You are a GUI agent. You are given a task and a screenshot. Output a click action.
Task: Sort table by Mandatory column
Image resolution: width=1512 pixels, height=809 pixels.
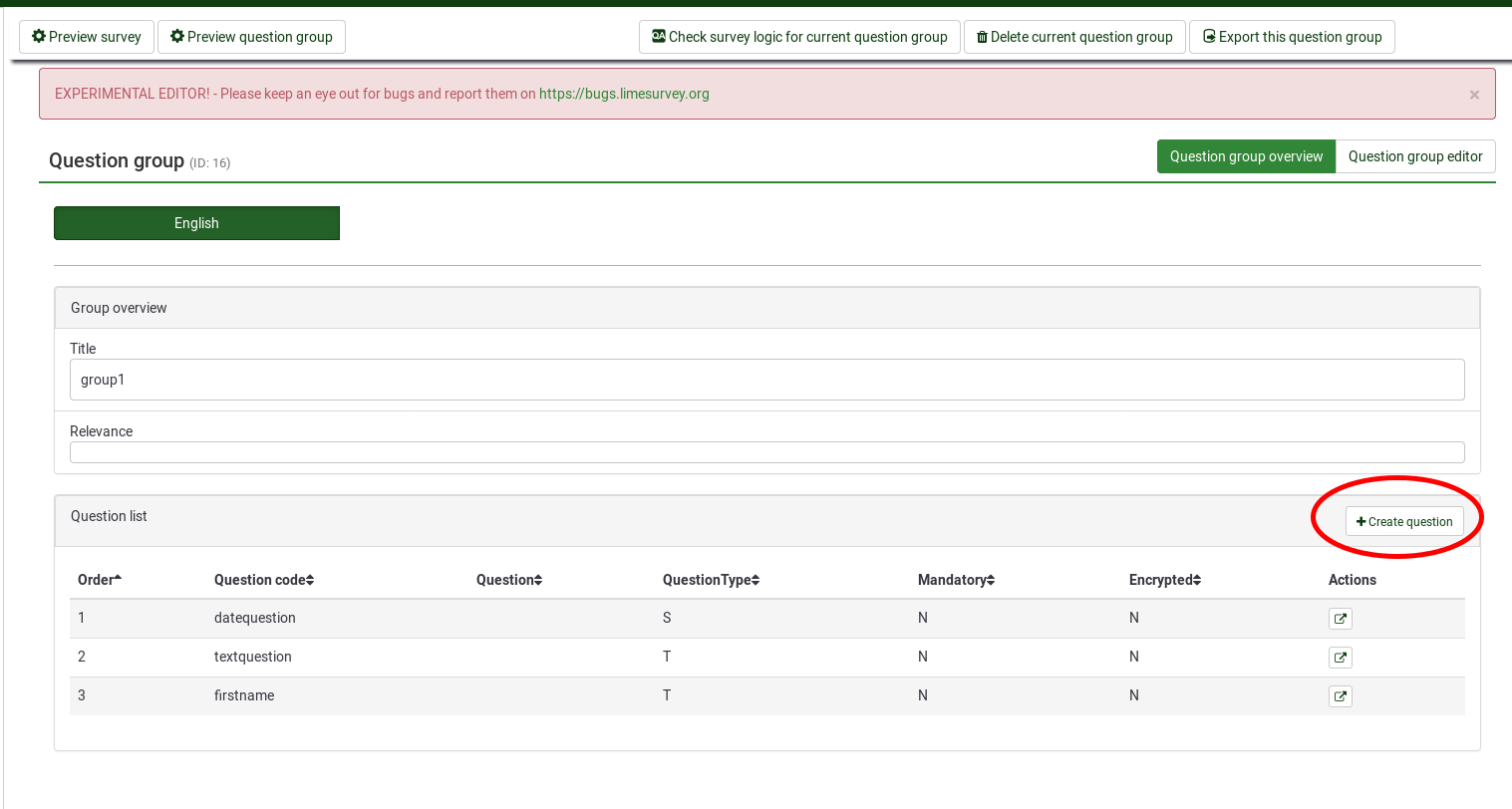(956, 580)
